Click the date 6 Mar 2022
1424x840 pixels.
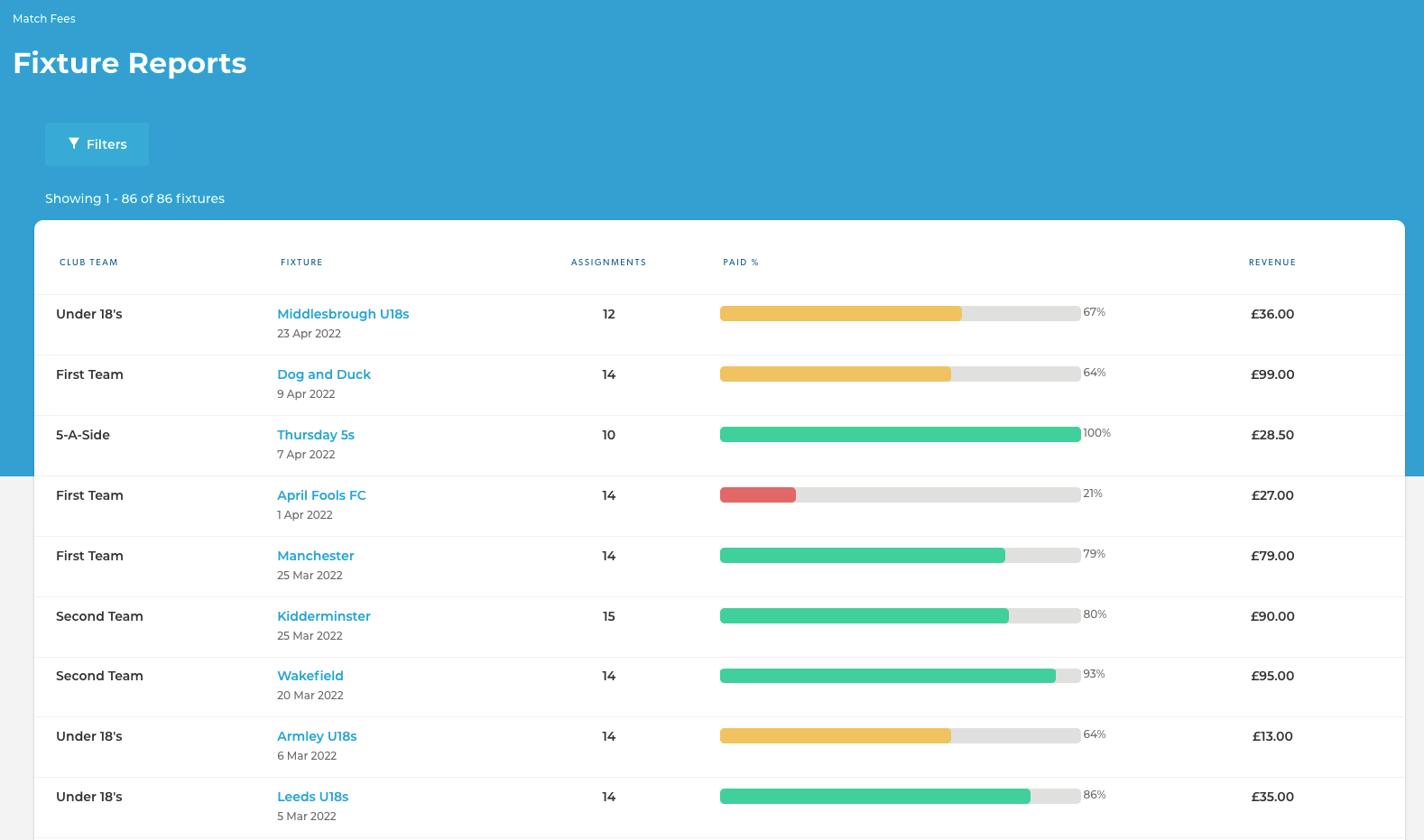coord(307,756)
